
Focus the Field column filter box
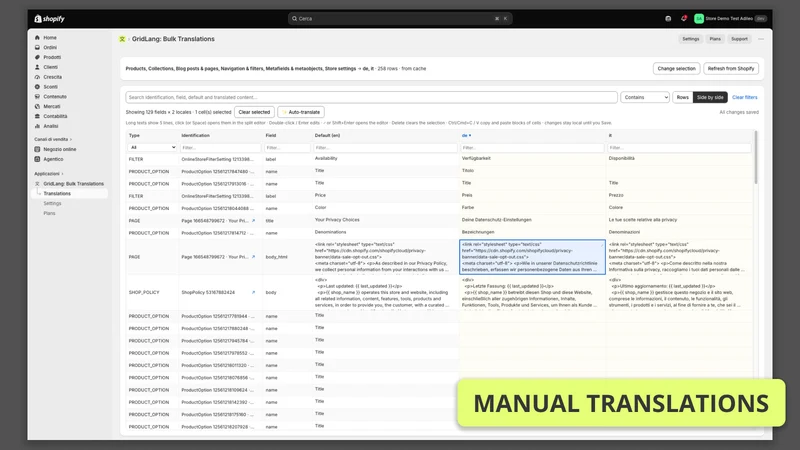287,148
